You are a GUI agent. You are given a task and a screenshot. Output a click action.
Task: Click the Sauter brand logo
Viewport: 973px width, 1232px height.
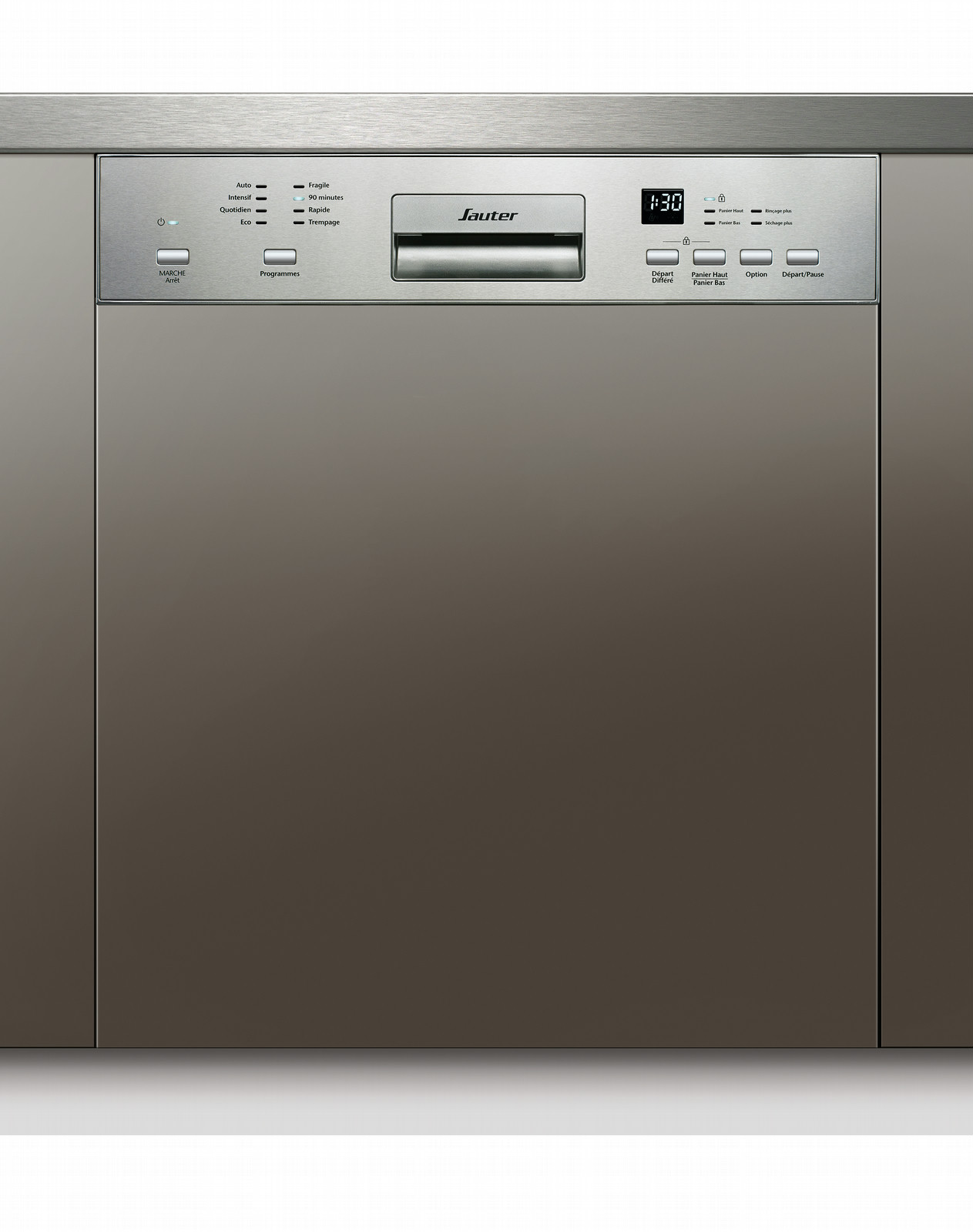pos(488,216)
